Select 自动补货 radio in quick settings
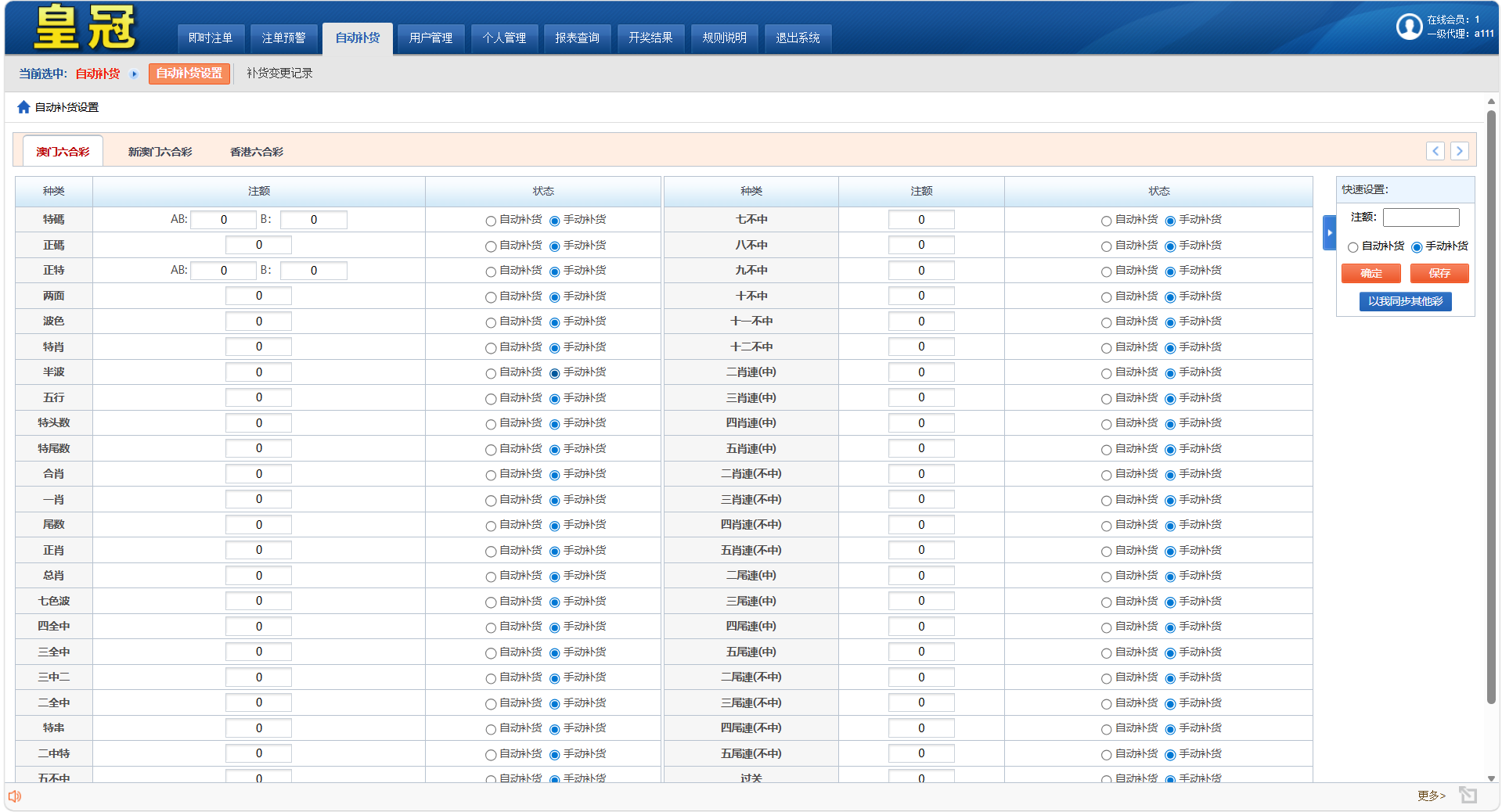The height and width of the screenshot is (812, 1502). tap(1353, 247)
